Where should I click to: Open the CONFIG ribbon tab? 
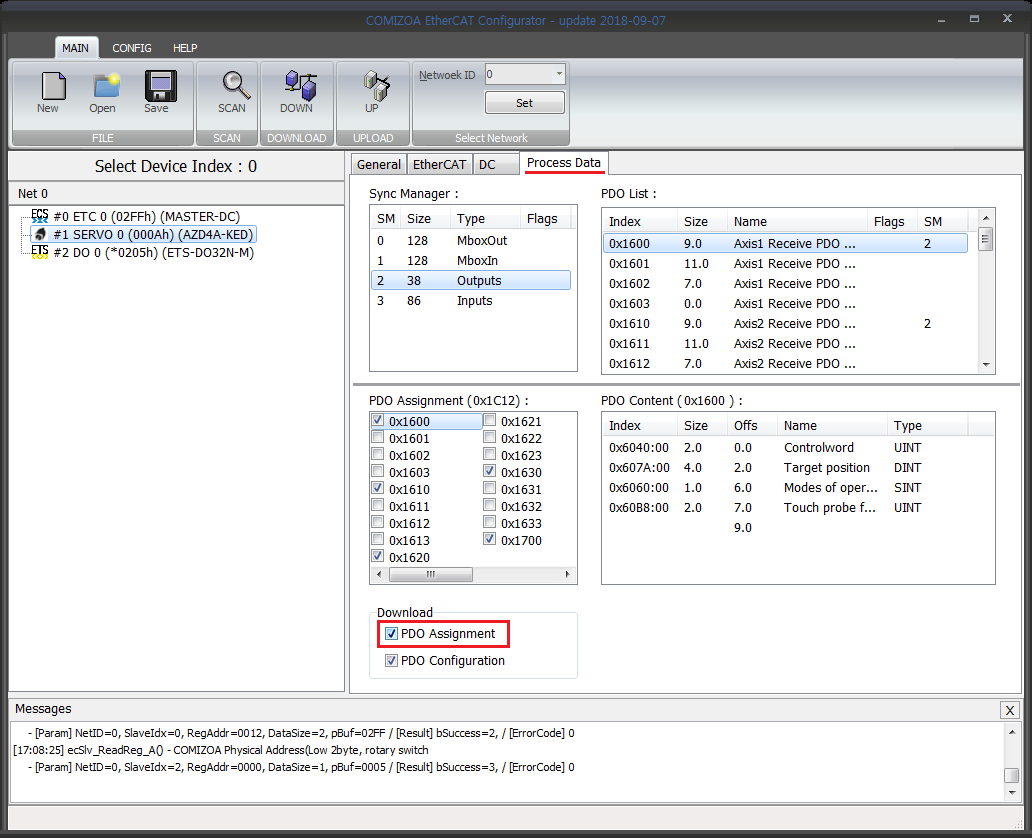132,48
